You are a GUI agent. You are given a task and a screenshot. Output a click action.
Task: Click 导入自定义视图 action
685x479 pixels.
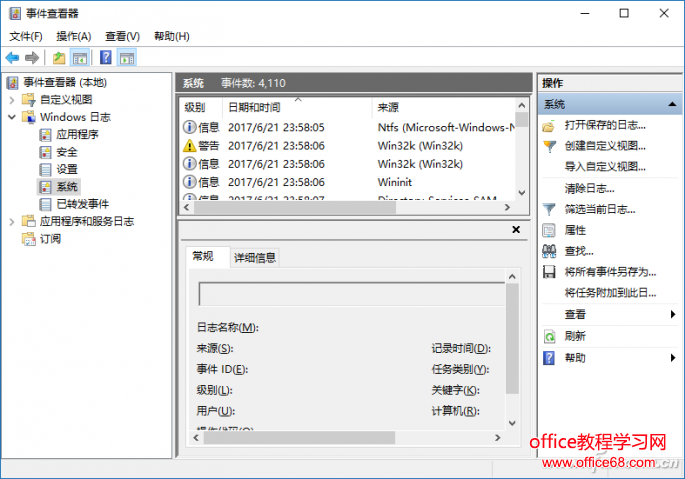pyautogui.click(x=605, y=167)
